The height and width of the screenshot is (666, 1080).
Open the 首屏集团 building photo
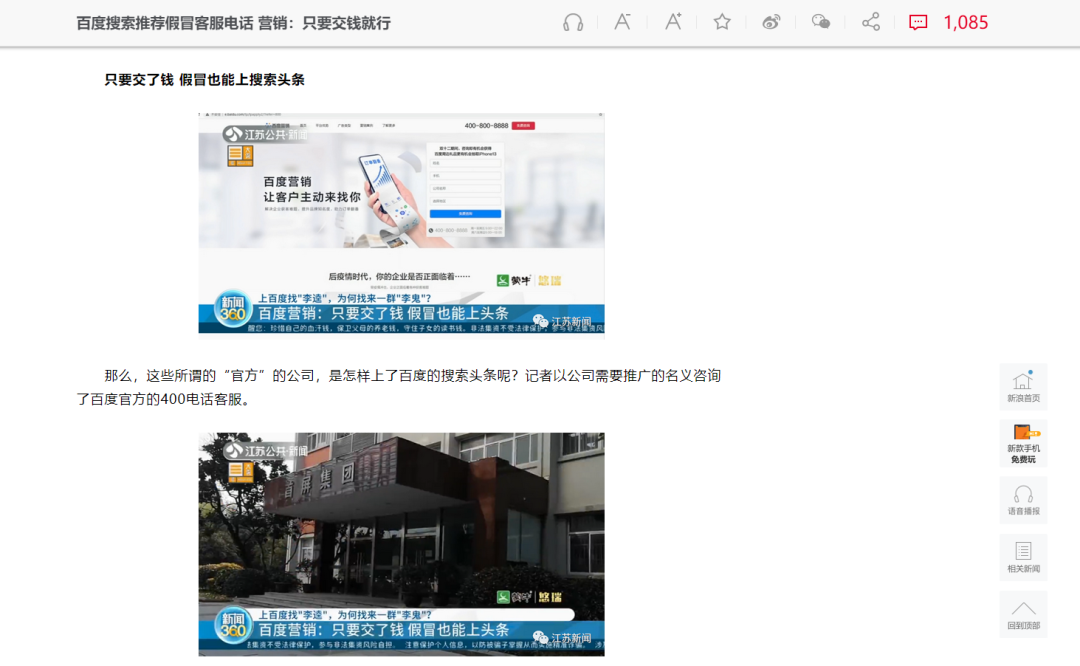402,544
